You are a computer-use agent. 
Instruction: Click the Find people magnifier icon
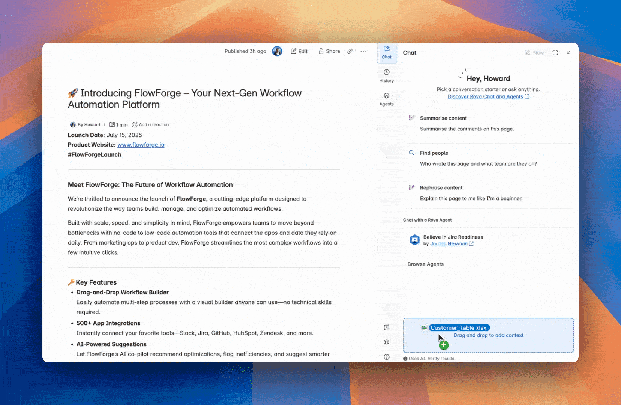pos(412,152)
